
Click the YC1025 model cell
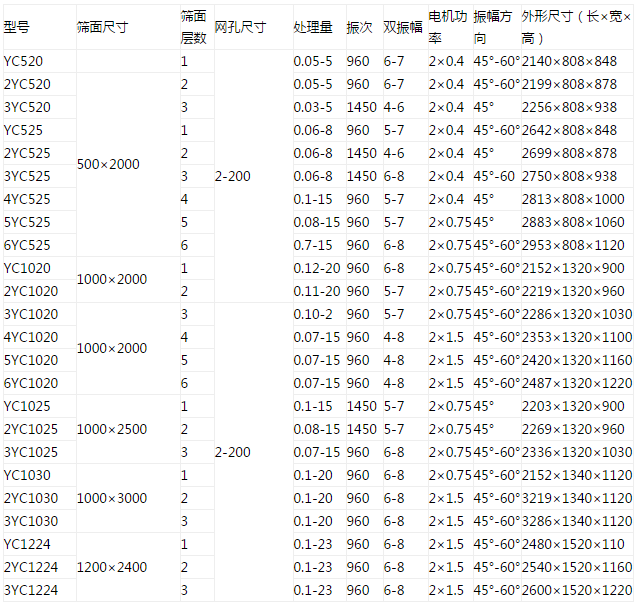pyautogui.click(x=27, y=406)
